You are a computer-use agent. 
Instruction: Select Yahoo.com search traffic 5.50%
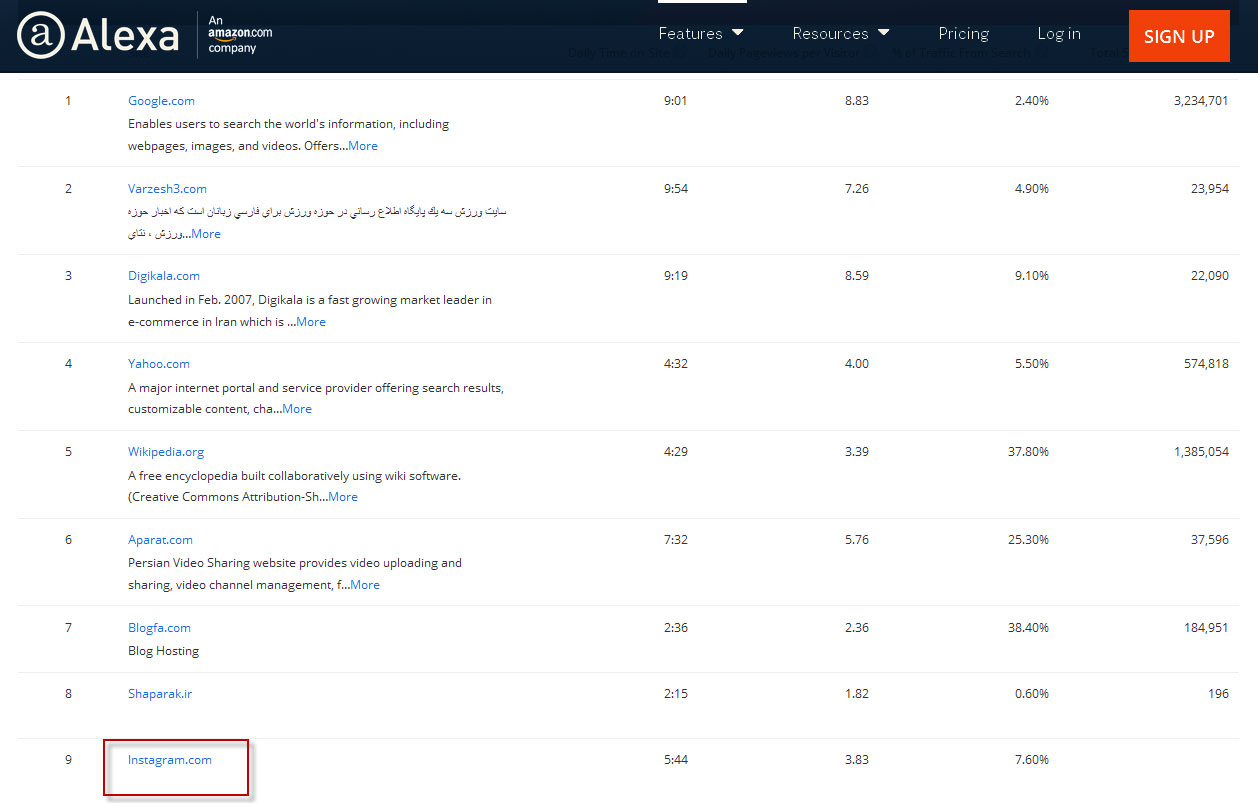[1032, 364]
